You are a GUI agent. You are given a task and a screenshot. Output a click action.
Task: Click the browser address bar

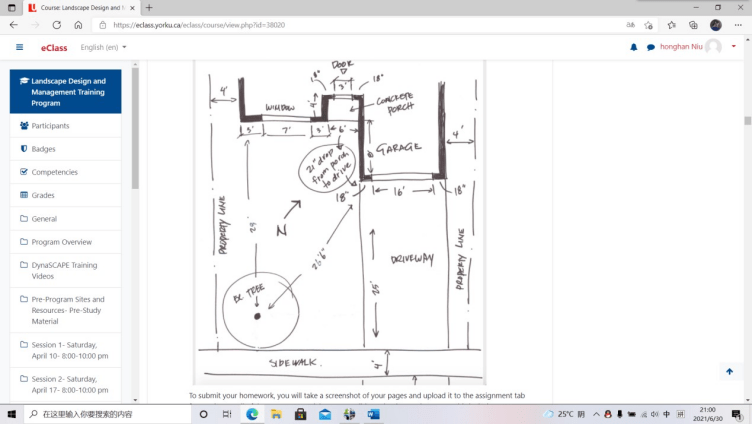[x=350, y=25]
